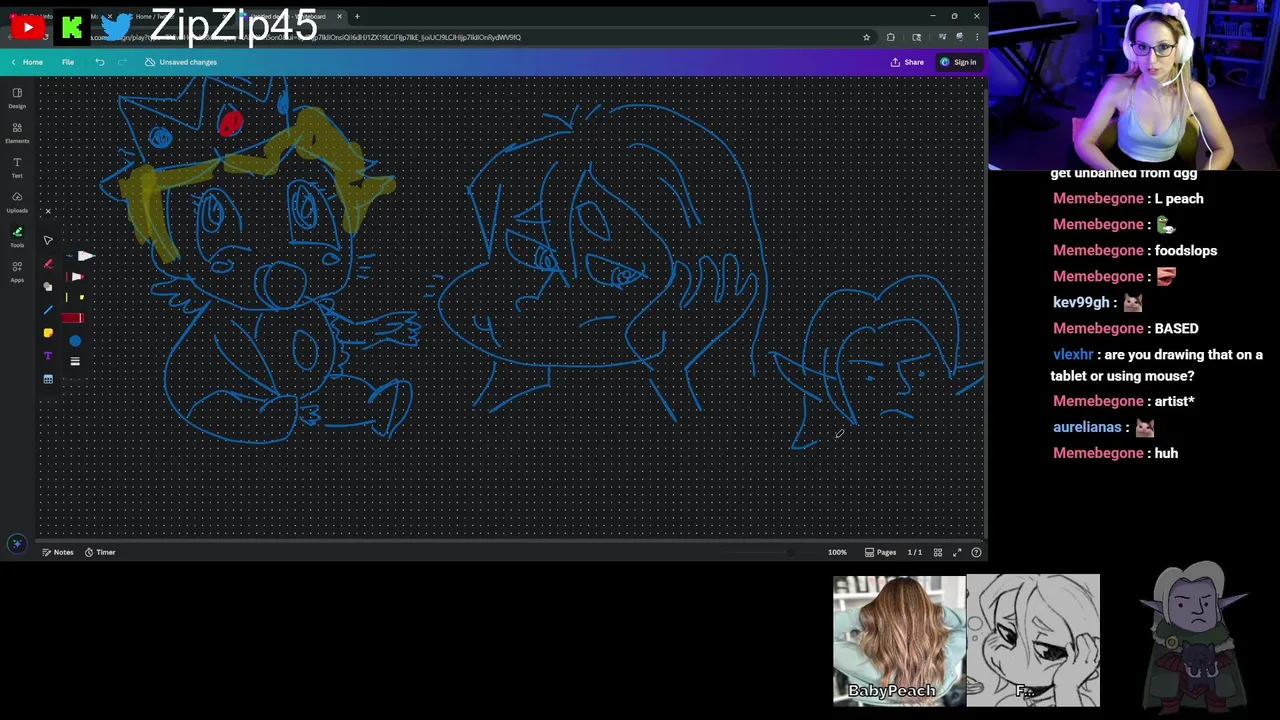This screenshot has height=720, width=1280.
Task: Open the Help question mark
Action: click(x=976, y=552)
